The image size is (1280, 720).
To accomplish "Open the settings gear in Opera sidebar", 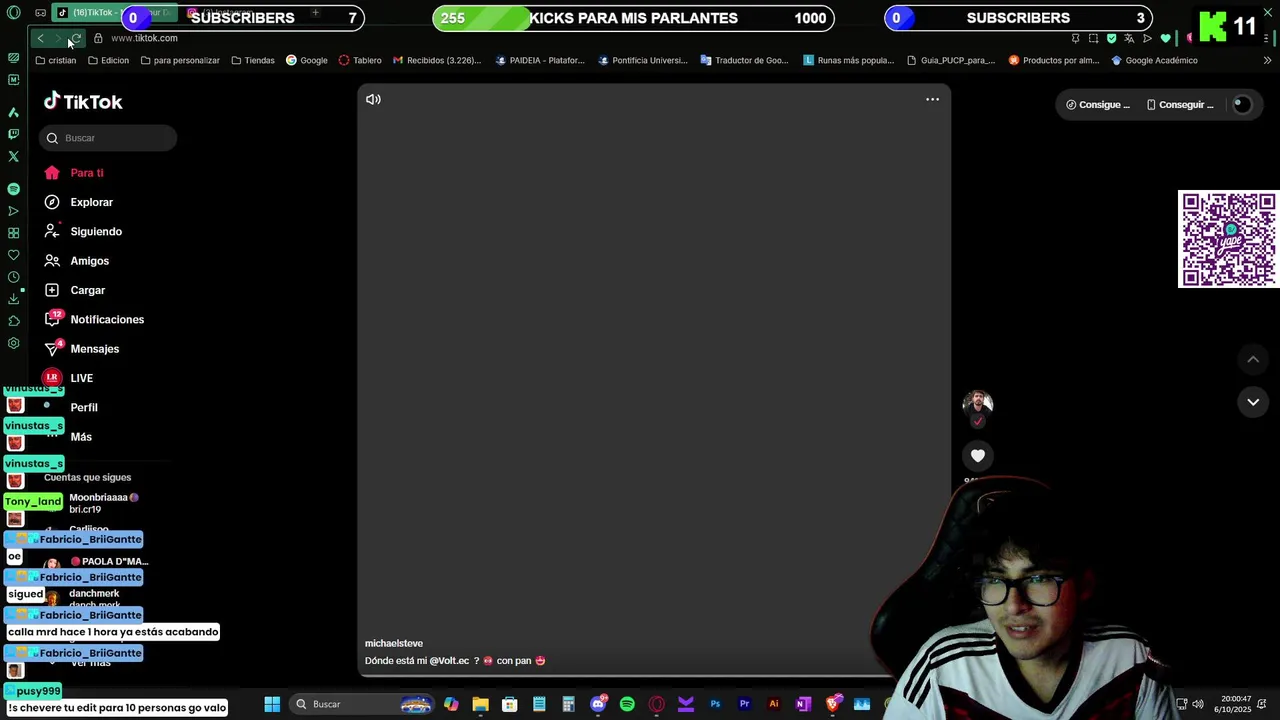I will click(x=13, y=343).
